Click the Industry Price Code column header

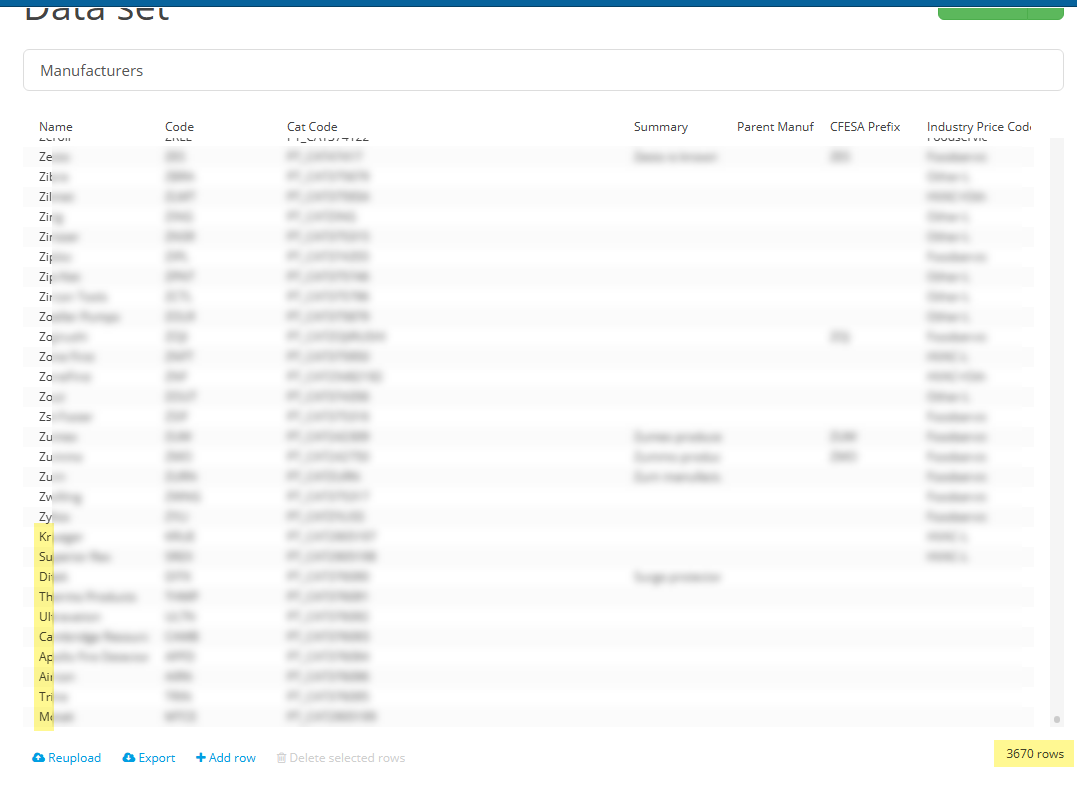point(978,127)
